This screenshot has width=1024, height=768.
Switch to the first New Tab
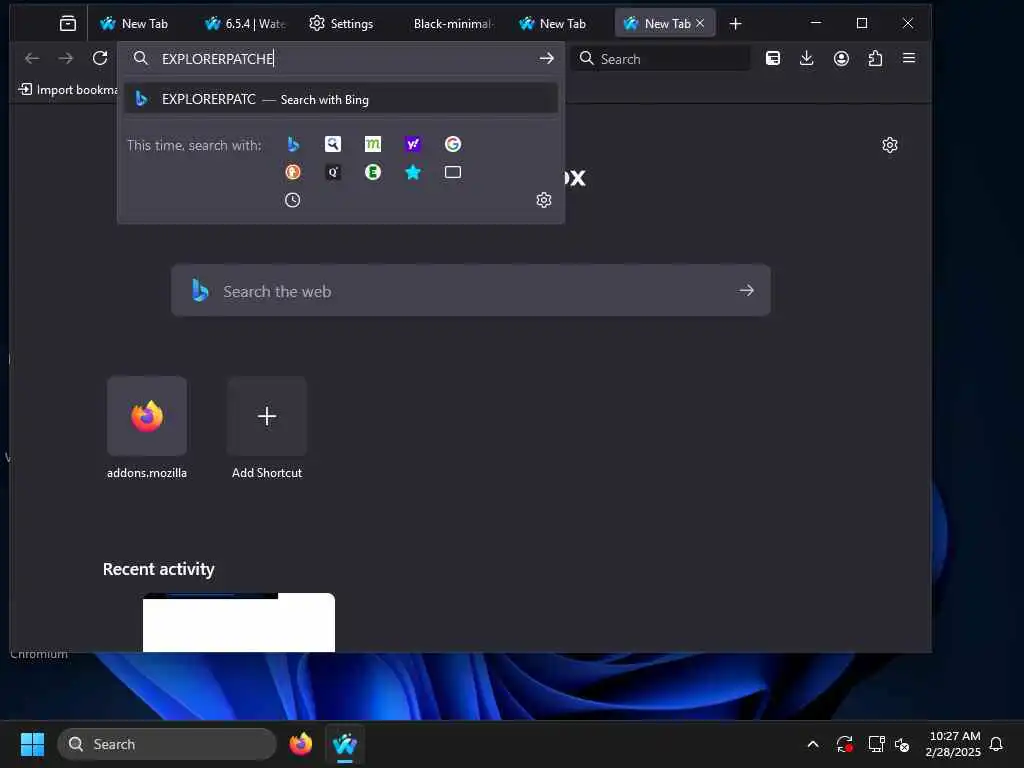[x=135, y=24]
